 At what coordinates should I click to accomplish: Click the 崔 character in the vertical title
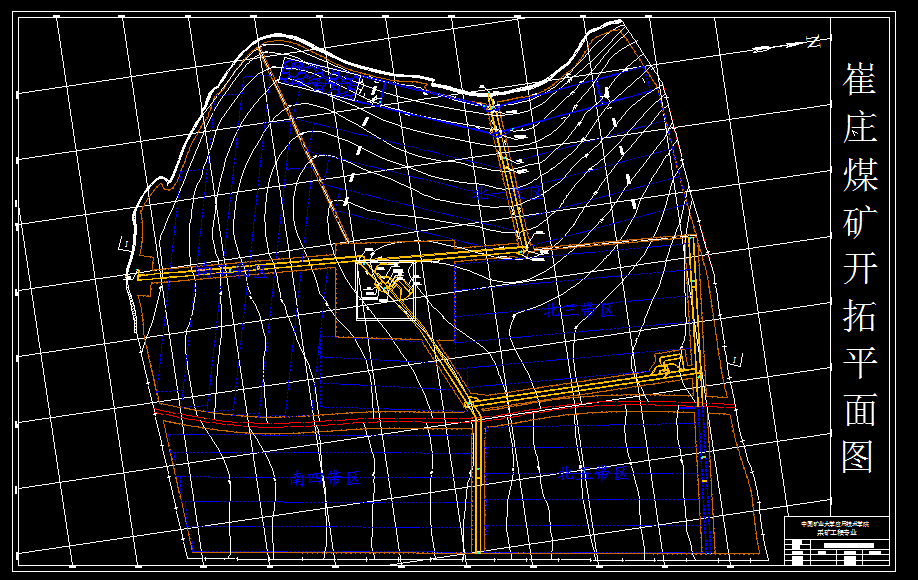pyautogui.click(x=859, y=79)
